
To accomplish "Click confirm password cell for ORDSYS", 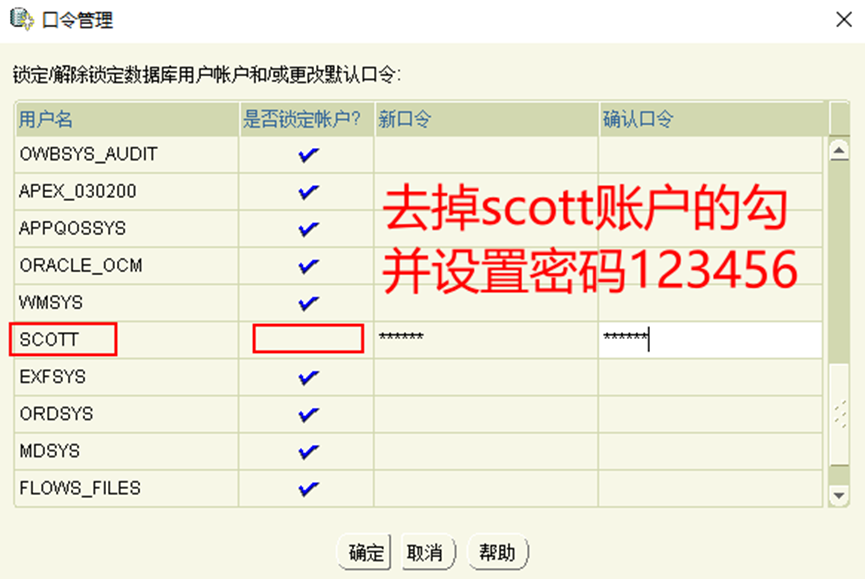I will (x=711, y=414).
